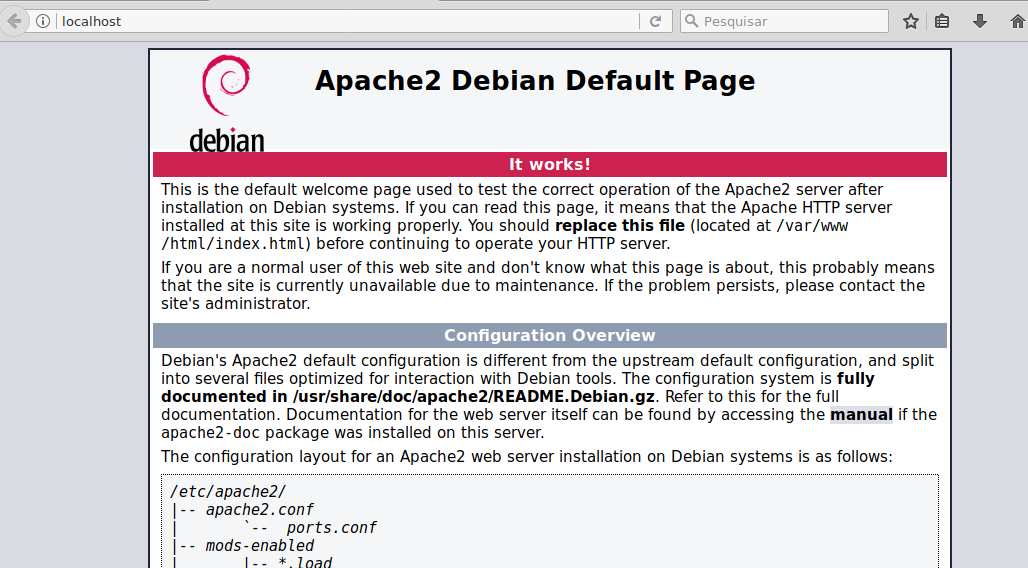Viewport: 1028px width, 568px height.
Task: Click the /html/index.html path text
Action: click(x=233, y=244)
